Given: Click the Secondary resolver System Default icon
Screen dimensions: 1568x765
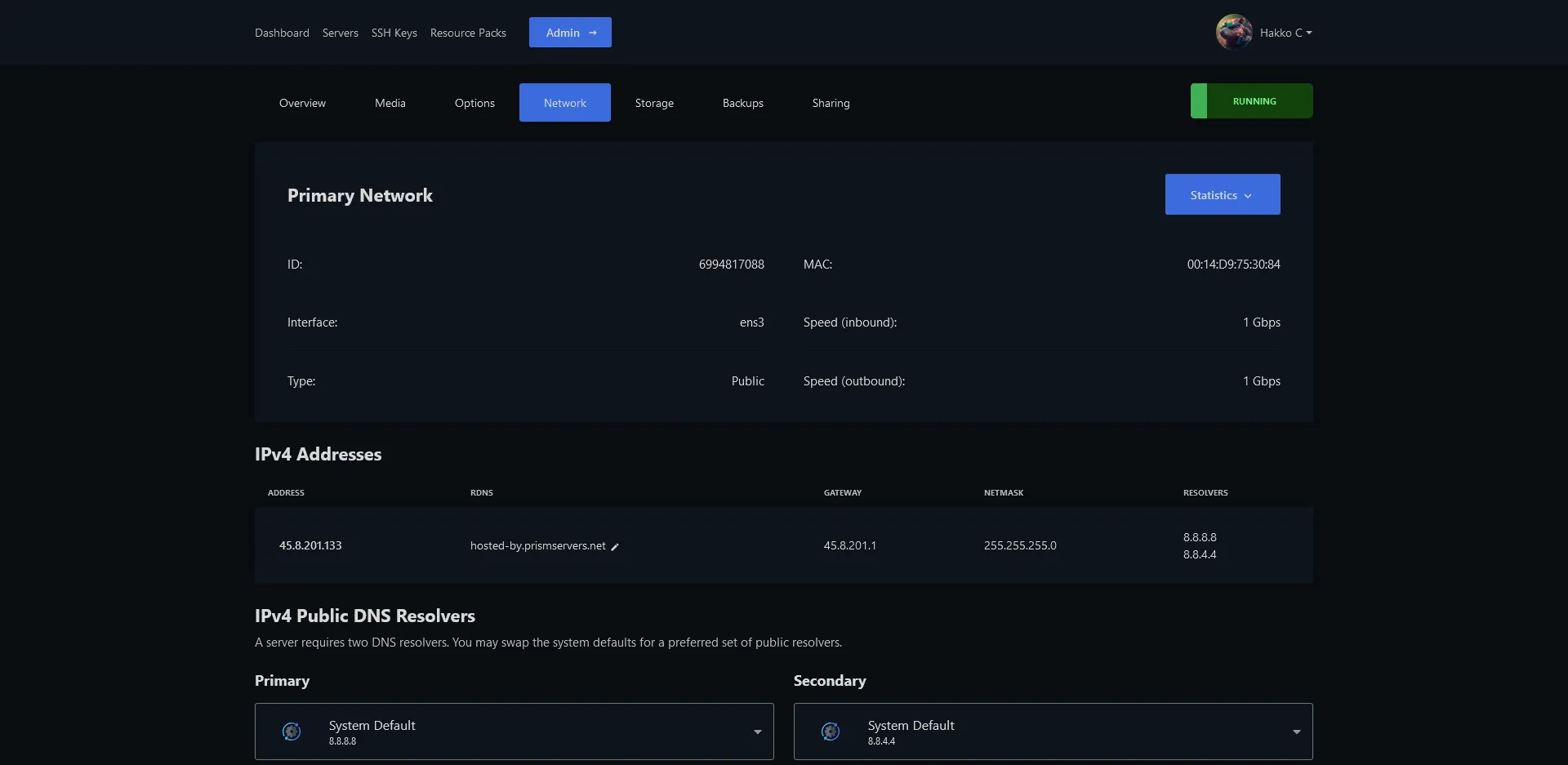Looking at the screenshot, I should point(831,732).
